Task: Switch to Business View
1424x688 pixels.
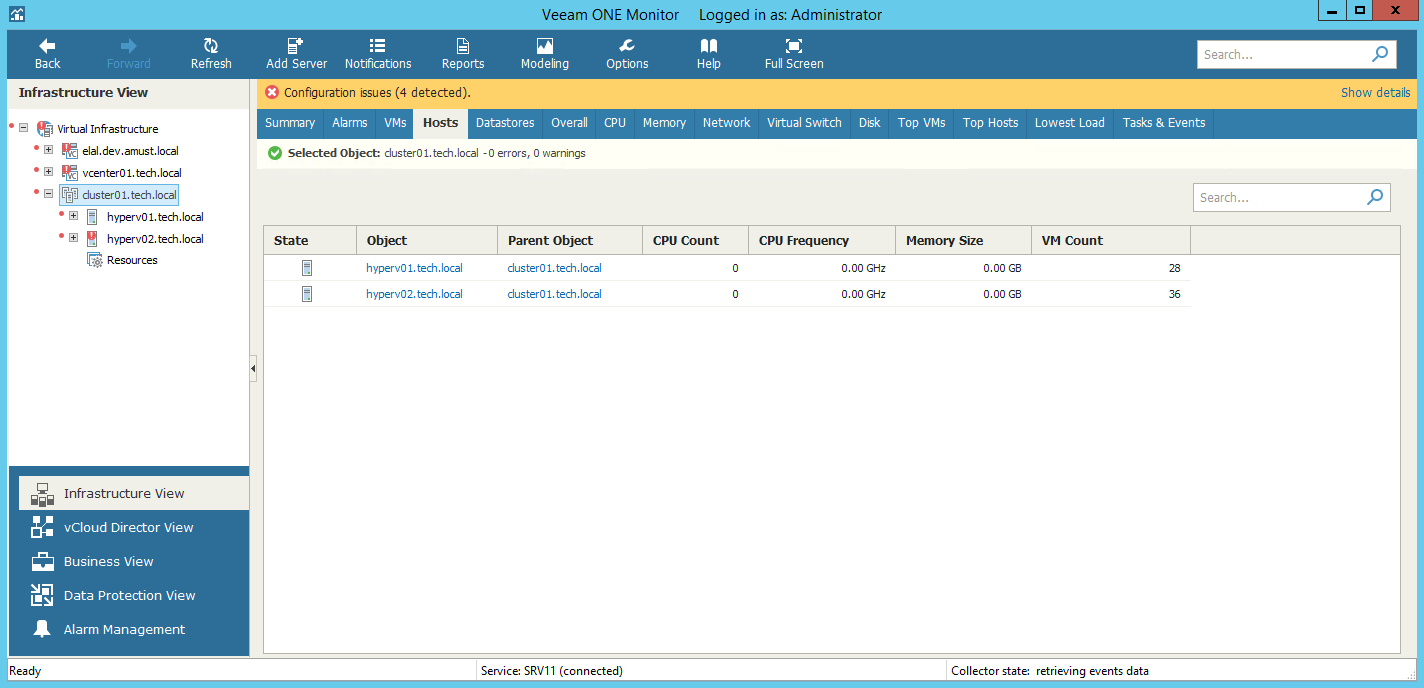Action: [134, 561]
